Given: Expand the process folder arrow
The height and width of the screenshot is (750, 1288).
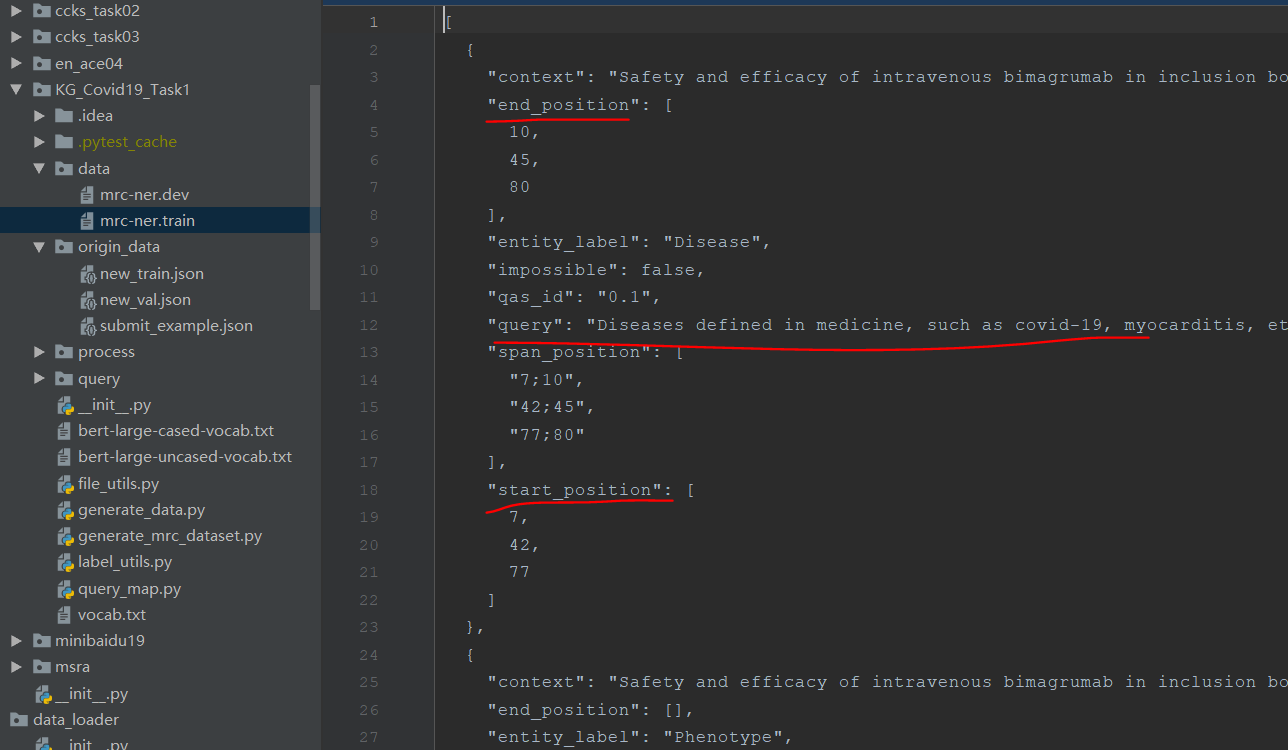Looking at the screenshot, I should point(39,352).
